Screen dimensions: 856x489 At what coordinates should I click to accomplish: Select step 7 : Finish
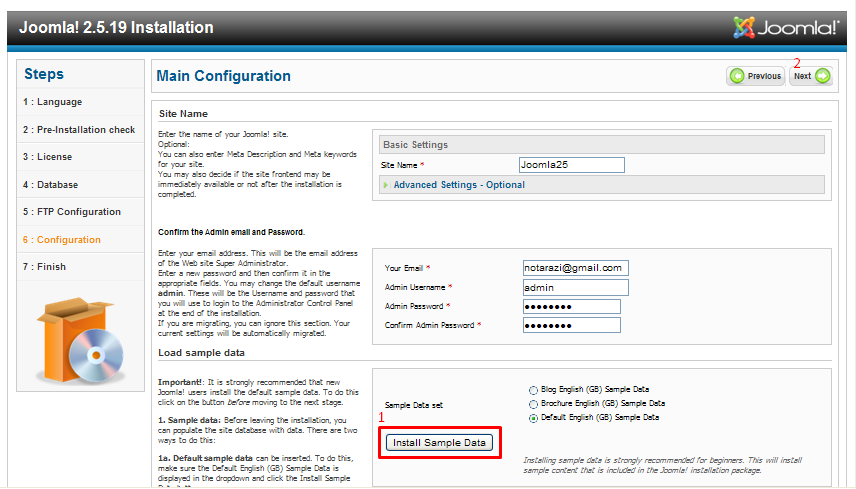click(44, 267)
